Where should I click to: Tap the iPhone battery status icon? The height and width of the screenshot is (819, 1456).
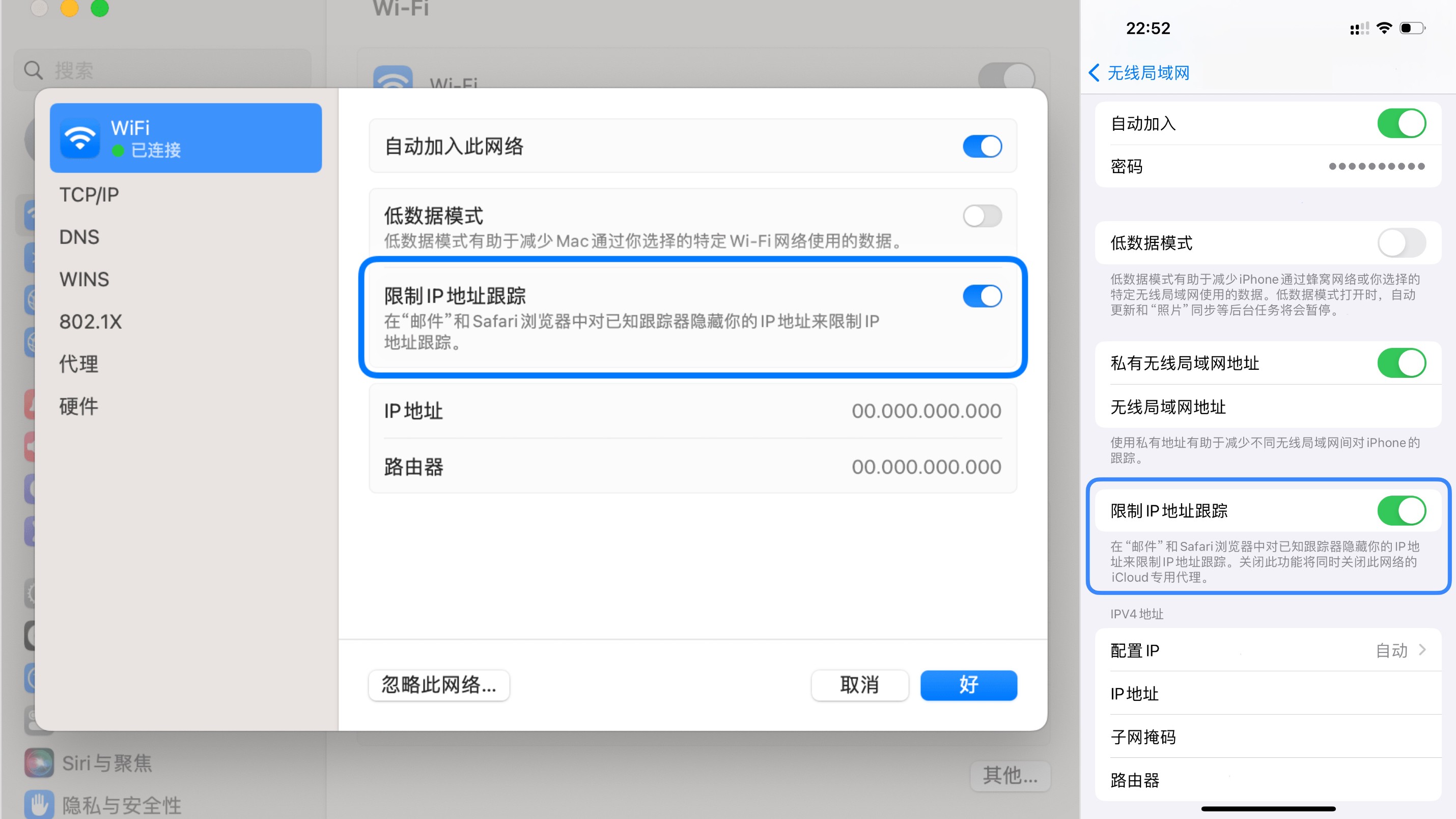(1412, 28)
